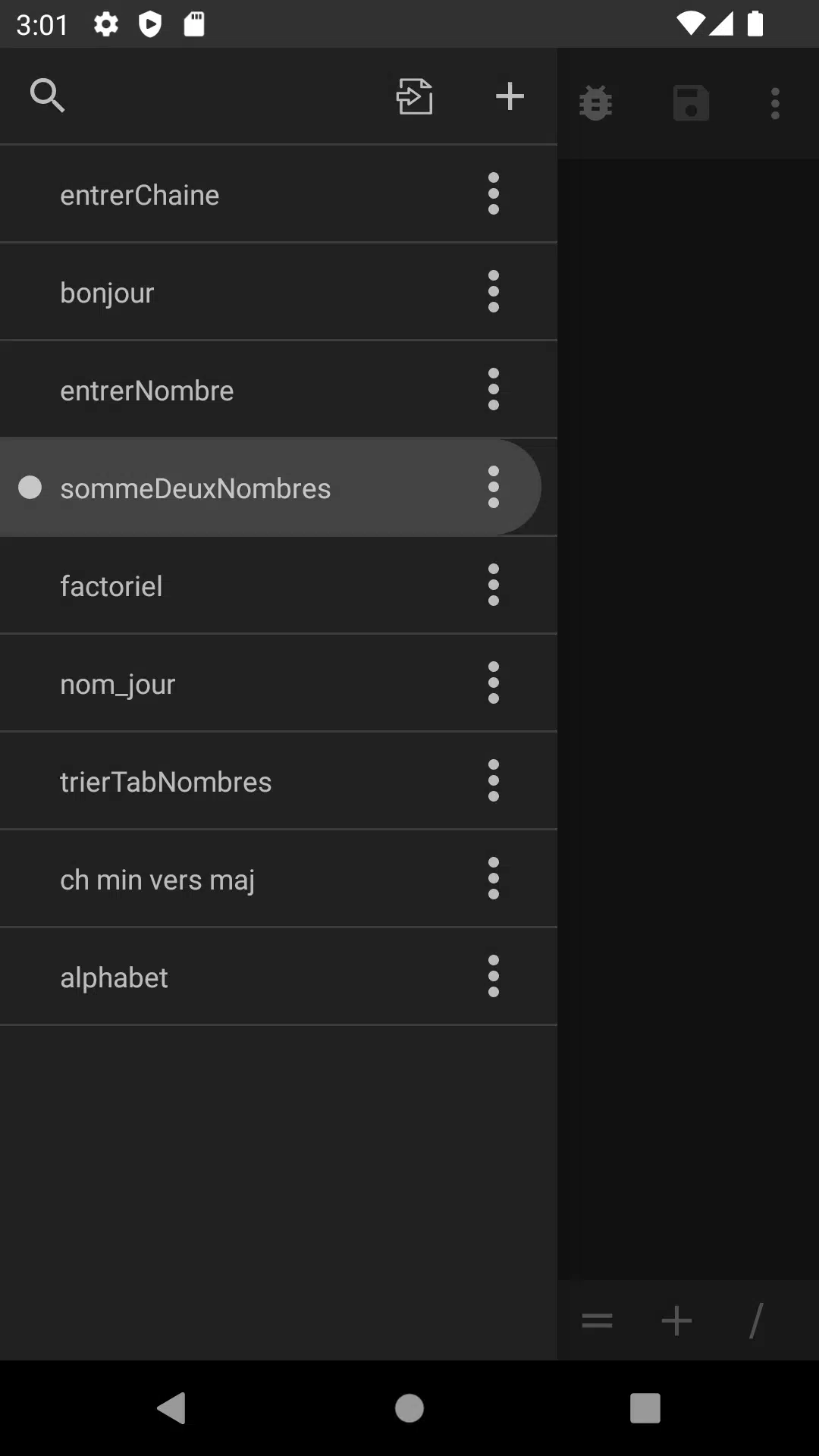819x1456 pixels.
Task: Open the debug bug icon
Action: coord(596,103)
